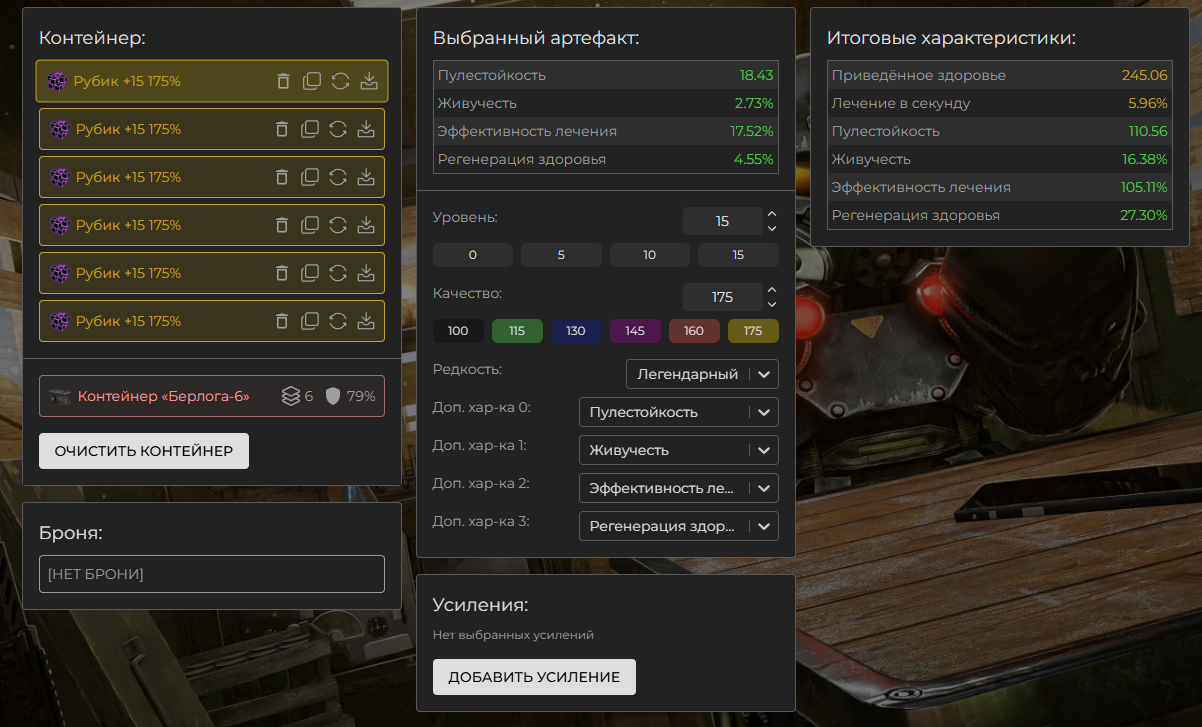Screen dimensions: 1202x727
Task: Decrease Уровень with the down arrow
Action: click(x=771, y=229)
